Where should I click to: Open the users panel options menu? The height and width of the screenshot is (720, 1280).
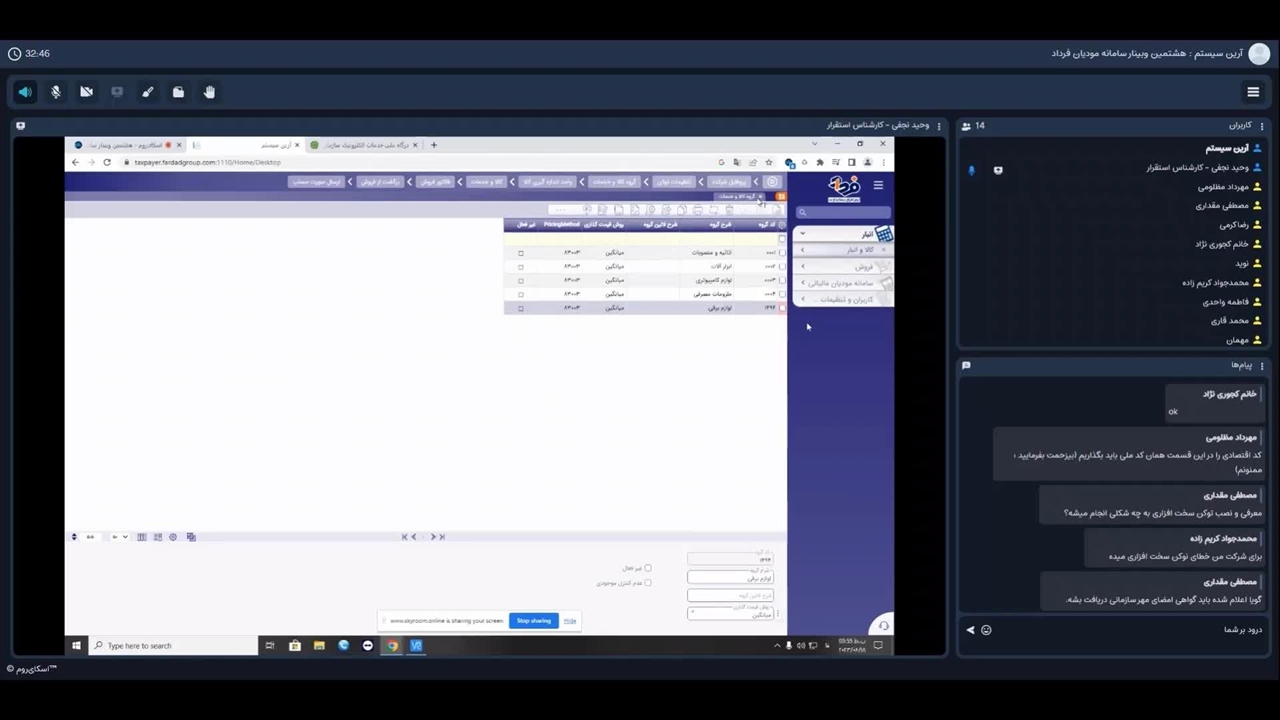(x=1262, y=126)
